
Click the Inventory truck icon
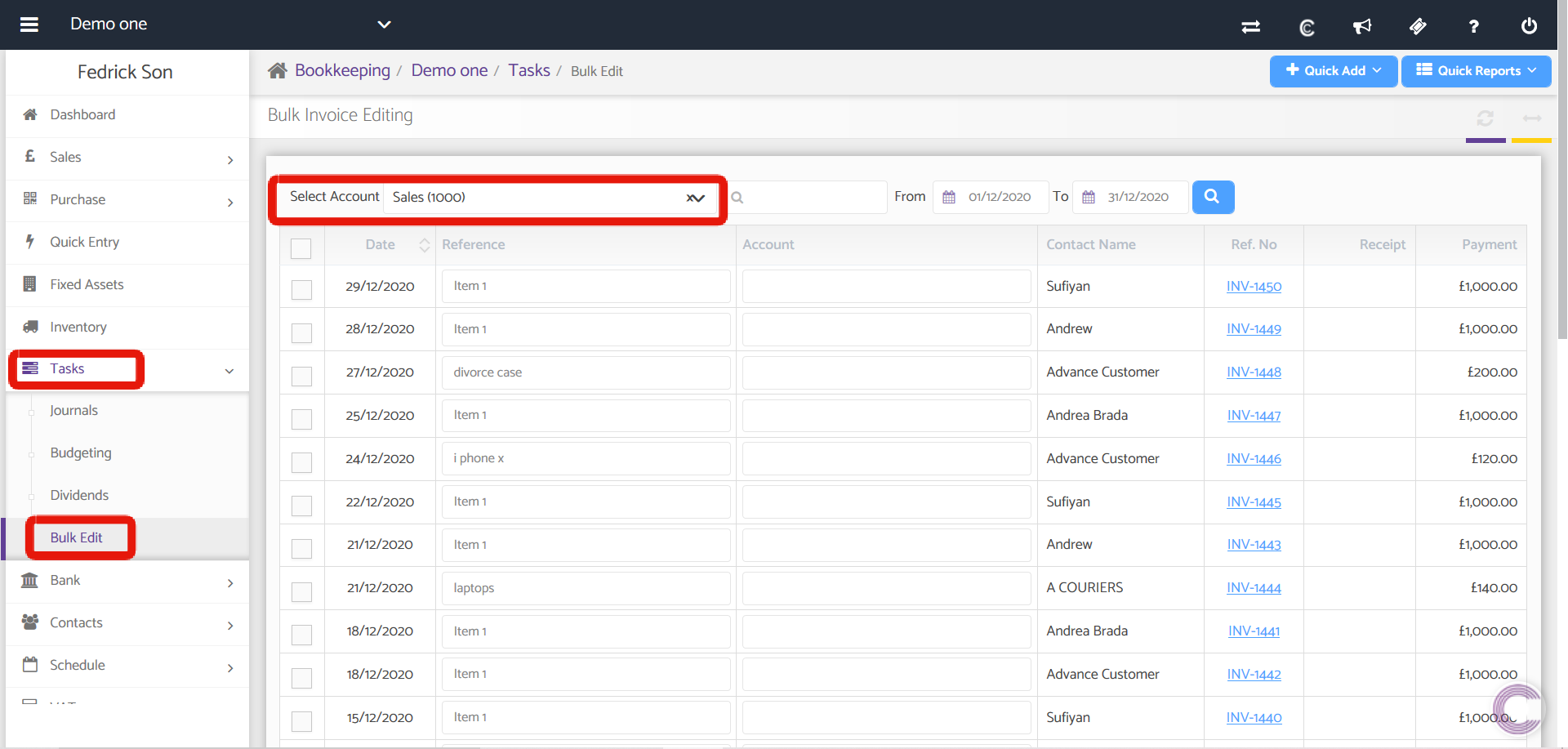pos(30,326)
